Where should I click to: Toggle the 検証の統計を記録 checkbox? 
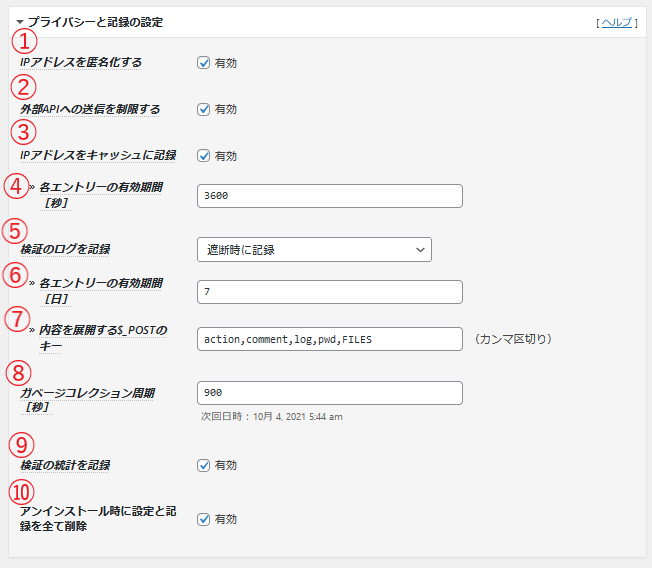click(204, 465)
